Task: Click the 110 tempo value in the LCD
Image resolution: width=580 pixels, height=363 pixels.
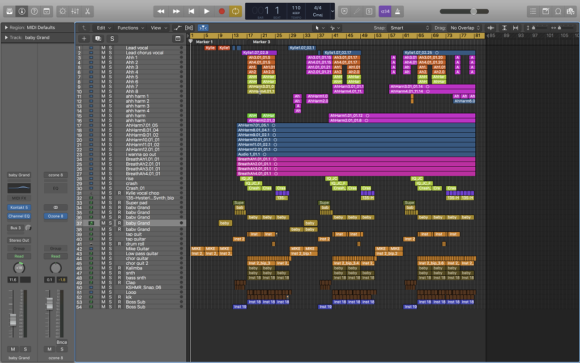Action: point(296,8)
